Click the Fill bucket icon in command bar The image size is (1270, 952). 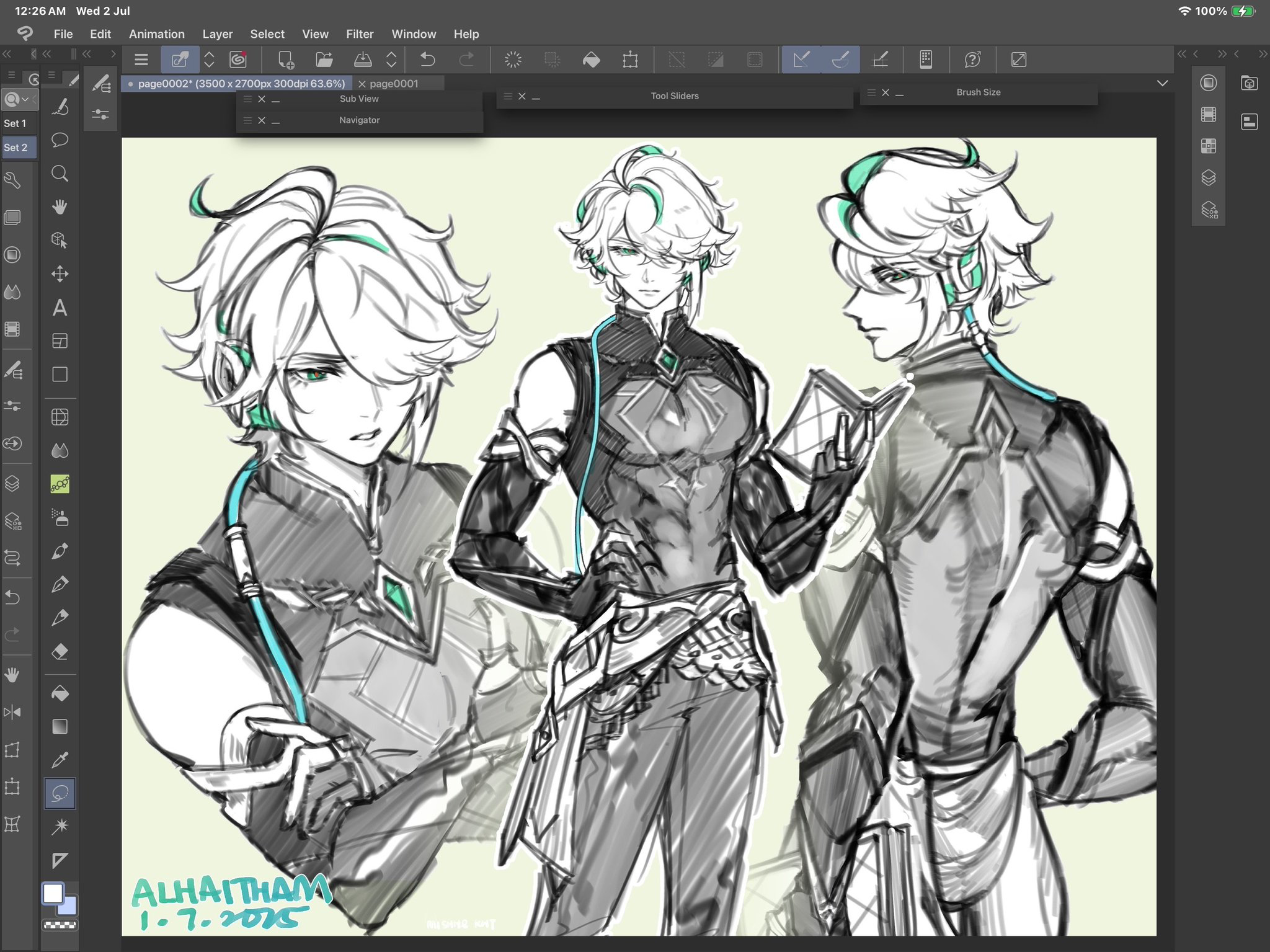point(592,60)
